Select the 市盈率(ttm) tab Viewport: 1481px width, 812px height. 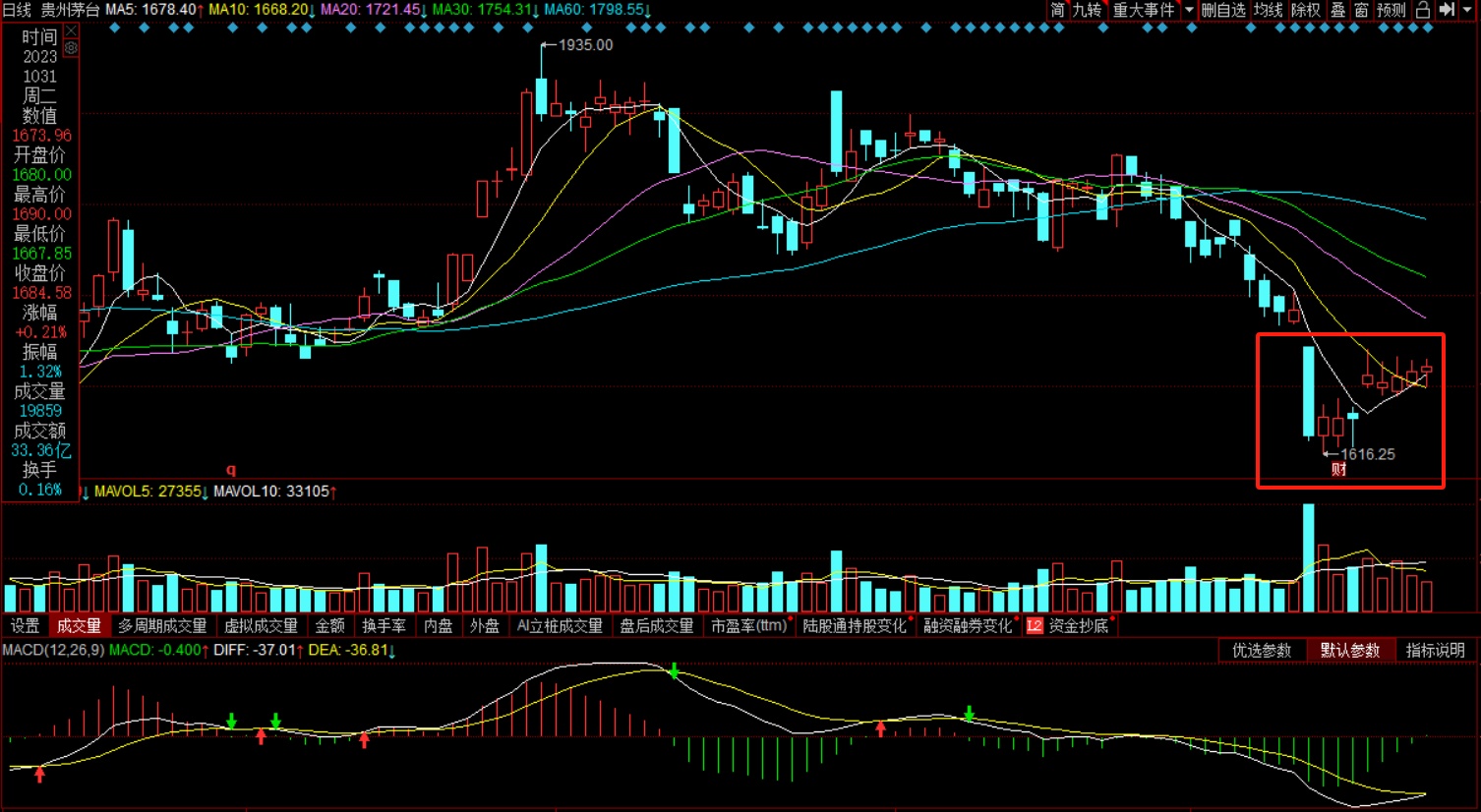[x=749, y=626]
